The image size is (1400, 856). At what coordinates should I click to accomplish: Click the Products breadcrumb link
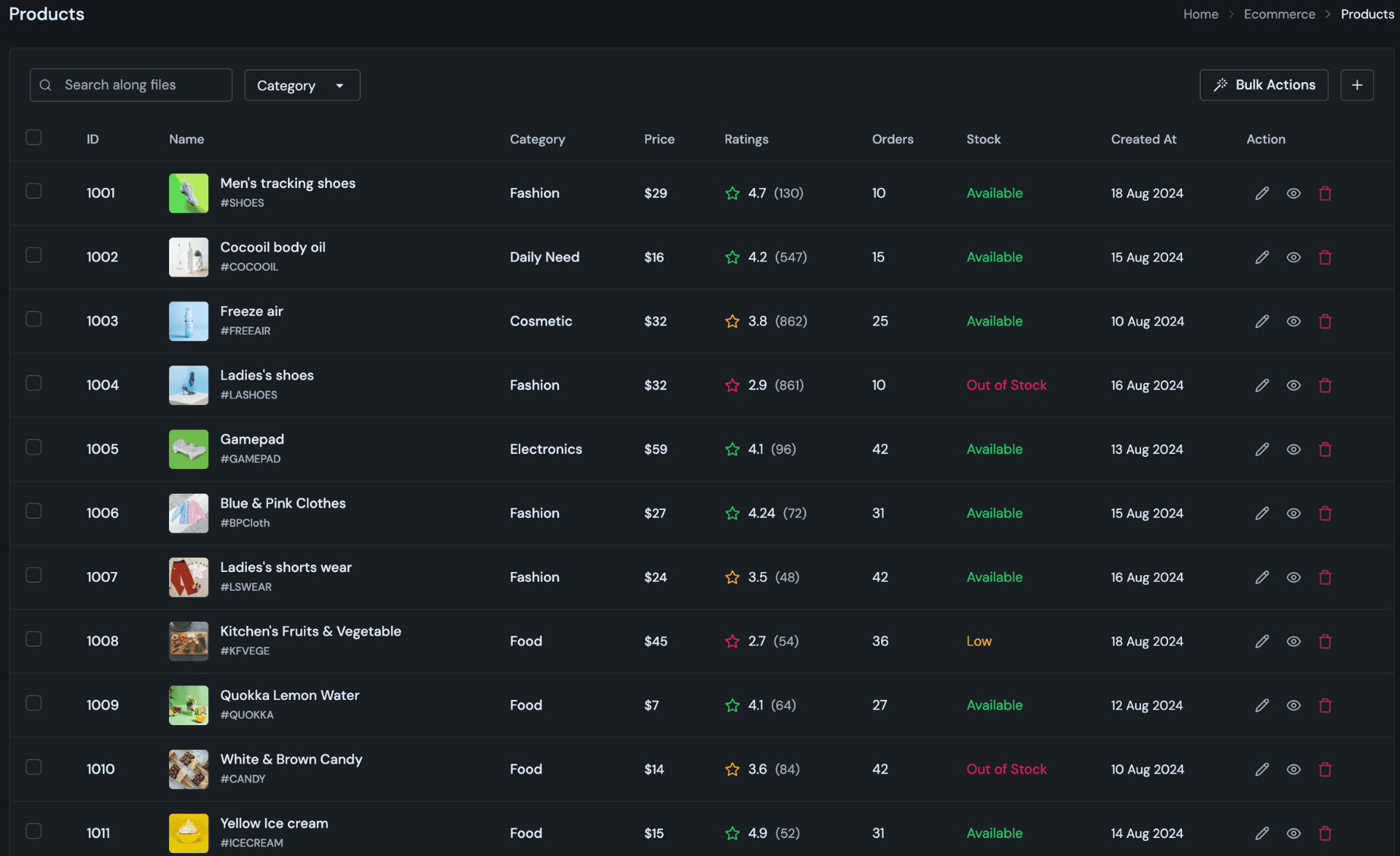[1367, 14]
